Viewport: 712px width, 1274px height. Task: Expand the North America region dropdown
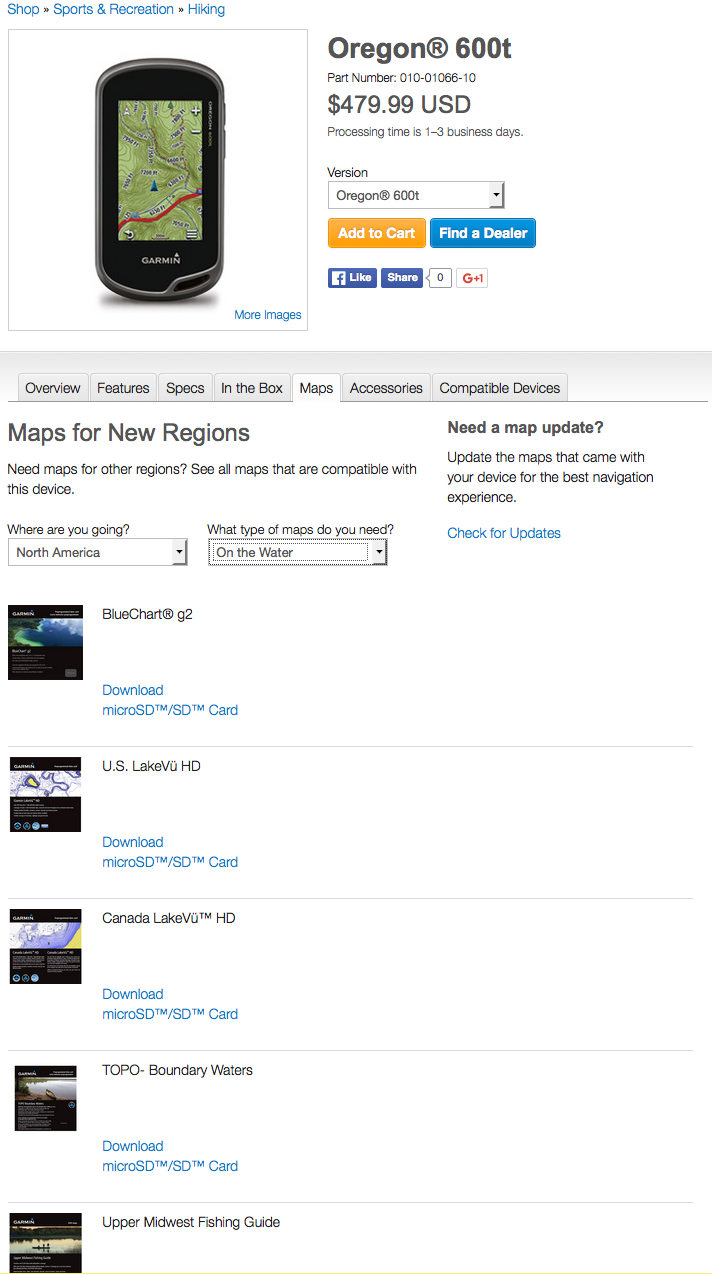[97, 552]
